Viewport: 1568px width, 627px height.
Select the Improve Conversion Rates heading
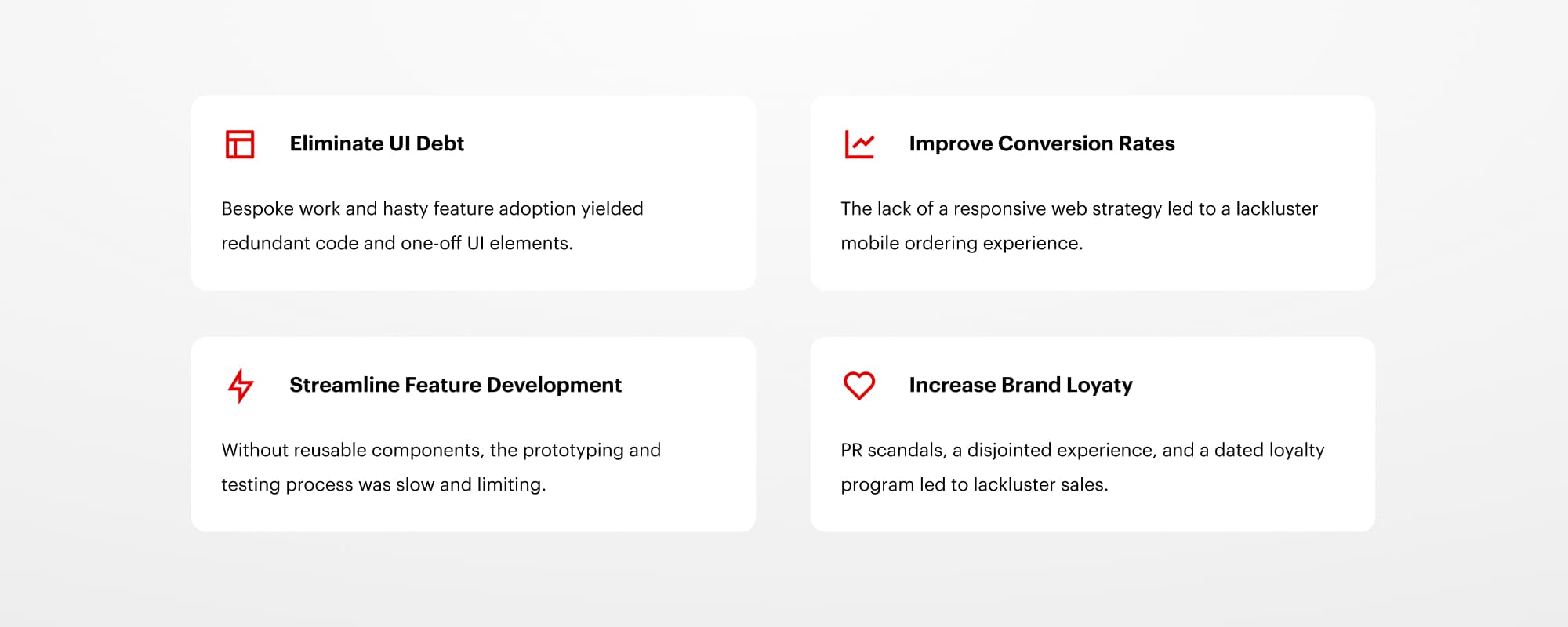[x=1042, y=143]
